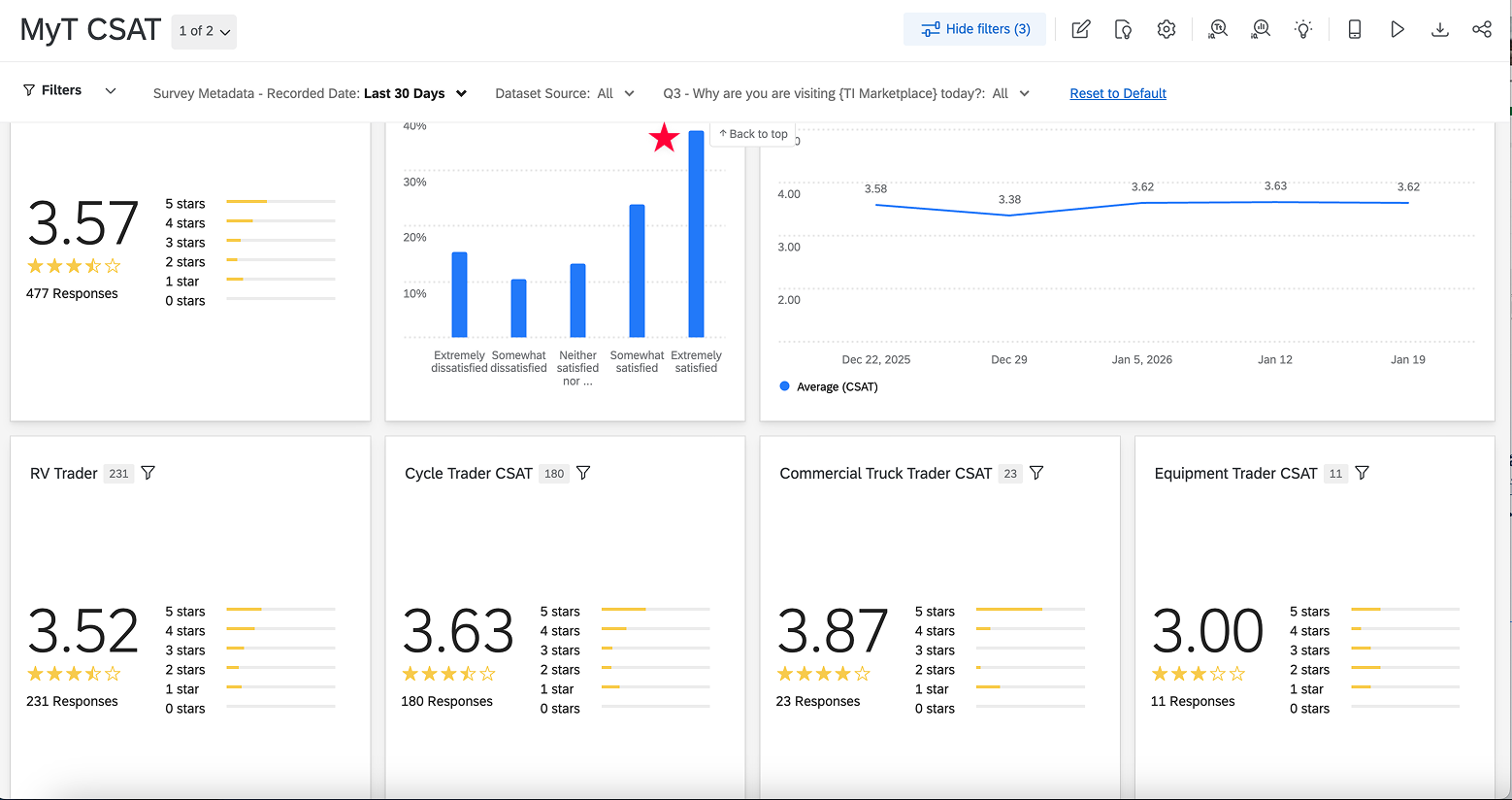Click the Equipment Trader CSAT filter icon
The image size is (1512, 800).
[x=1363, y=473]
